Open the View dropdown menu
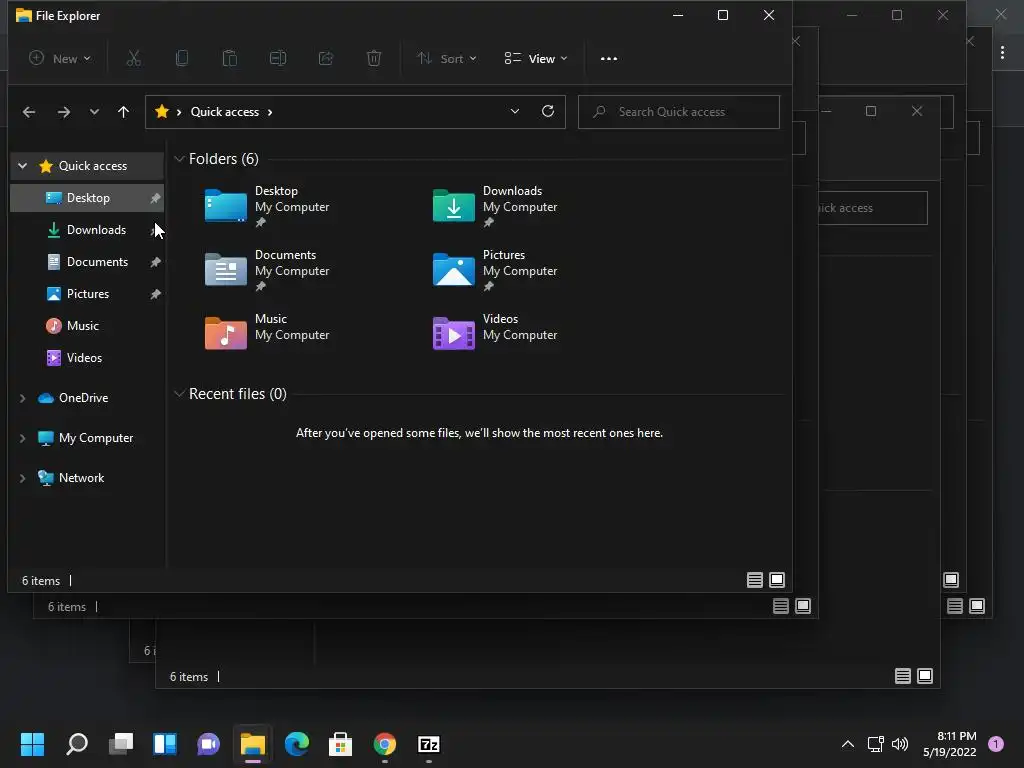Image resolution: width=1024 pixels, height=768 pixels. point(536,59)
